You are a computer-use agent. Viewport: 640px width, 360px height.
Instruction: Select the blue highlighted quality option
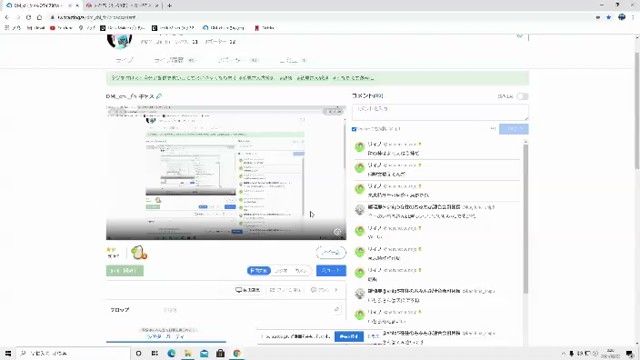click(x=259, y=271)
